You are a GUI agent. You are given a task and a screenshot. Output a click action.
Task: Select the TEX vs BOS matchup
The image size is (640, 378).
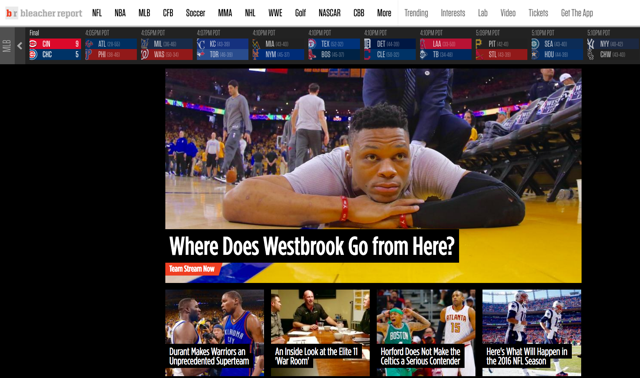point(334,46)
